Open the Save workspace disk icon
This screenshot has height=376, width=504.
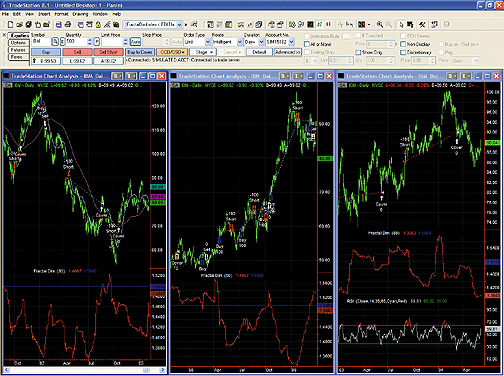(58, 24)
